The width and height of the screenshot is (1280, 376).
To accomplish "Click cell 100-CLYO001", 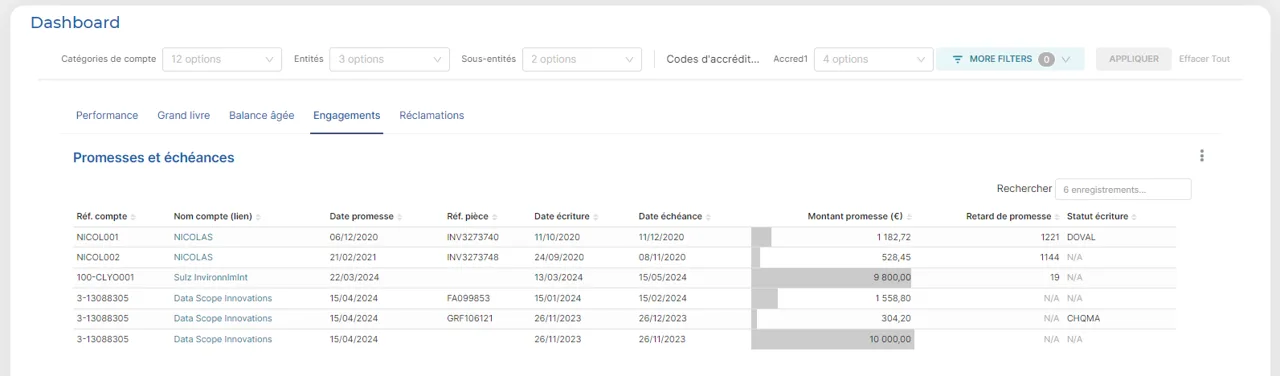I will (x=105, y=277).
